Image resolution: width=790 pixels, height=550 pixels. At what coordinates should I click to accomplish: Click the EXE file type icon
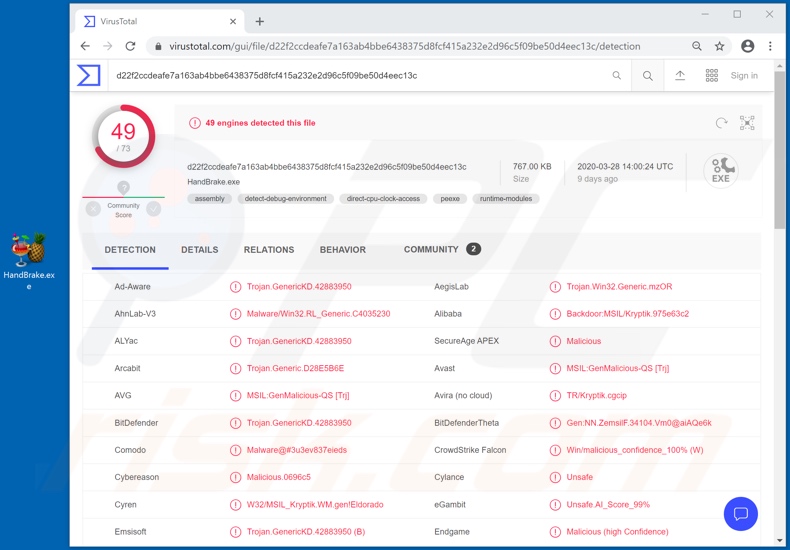[x=721, y=171]
